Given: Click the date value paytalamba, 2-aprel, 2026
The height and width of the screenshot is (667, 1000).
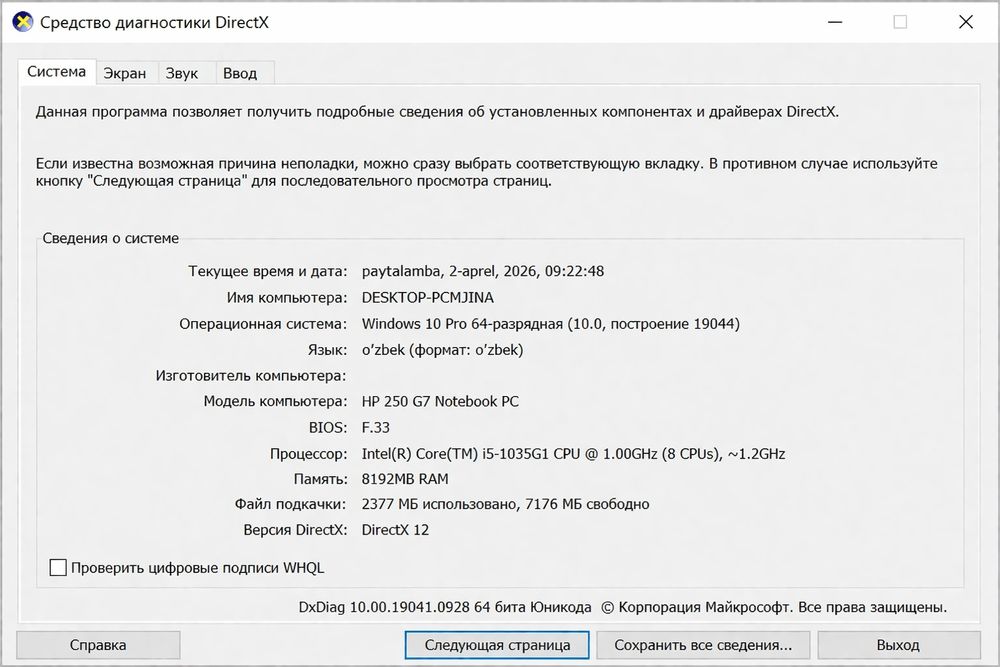Looking at the screenshot, I should (x=482, y=271).
